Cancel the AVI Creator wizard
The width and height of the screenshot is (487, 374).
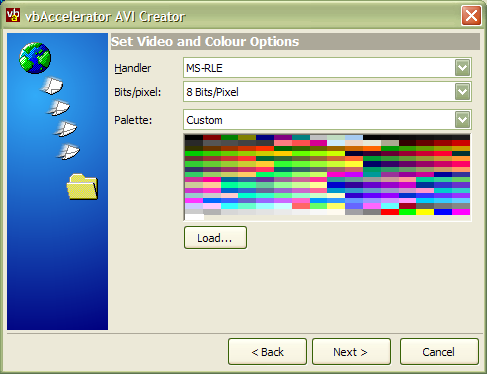(439, 352)
